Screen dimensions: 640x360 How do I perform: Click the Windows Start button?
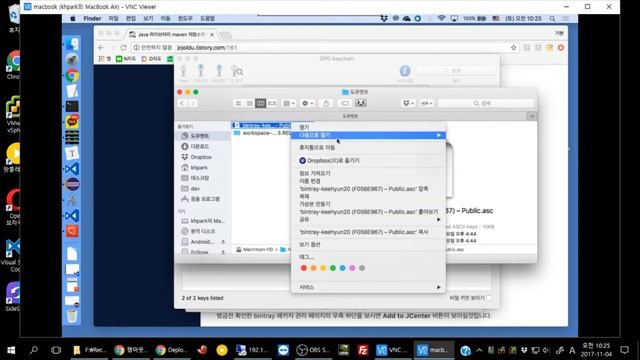(x=11, y=350)
